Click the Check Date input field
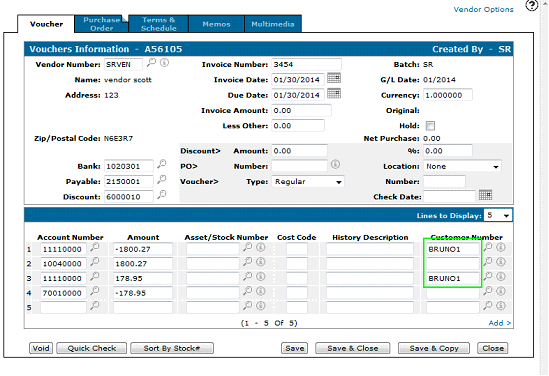The height and width of the screenshot is (376, 549). tap(449, 197)
